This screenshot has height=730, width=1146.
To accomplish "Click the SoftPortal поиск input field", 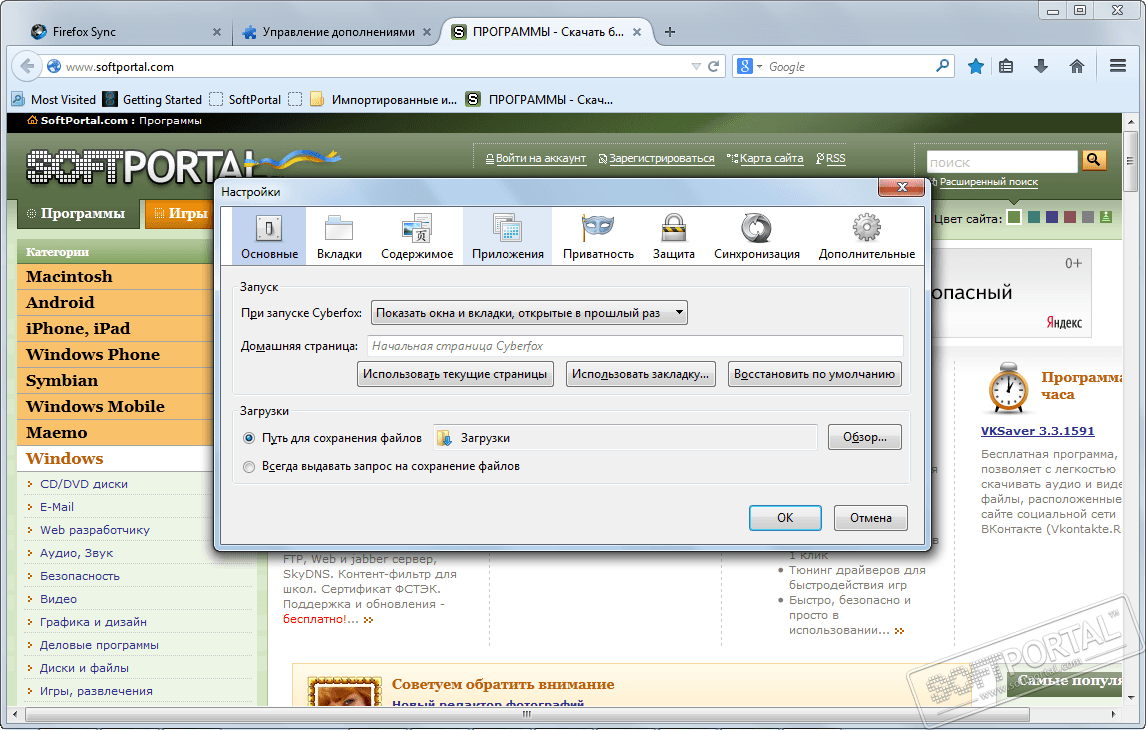I will 1002,161.
